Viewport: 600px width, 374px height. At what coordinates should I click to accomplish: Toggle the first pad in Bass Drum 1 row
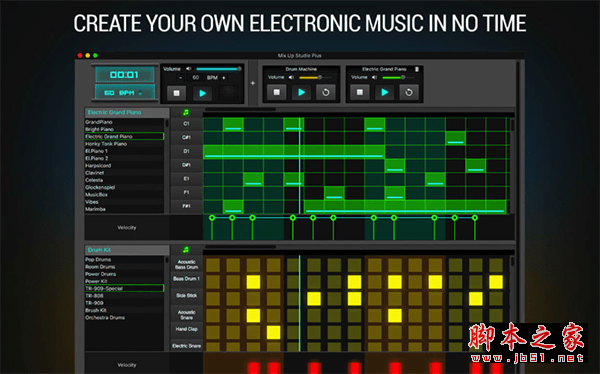[x=213, y=282]
